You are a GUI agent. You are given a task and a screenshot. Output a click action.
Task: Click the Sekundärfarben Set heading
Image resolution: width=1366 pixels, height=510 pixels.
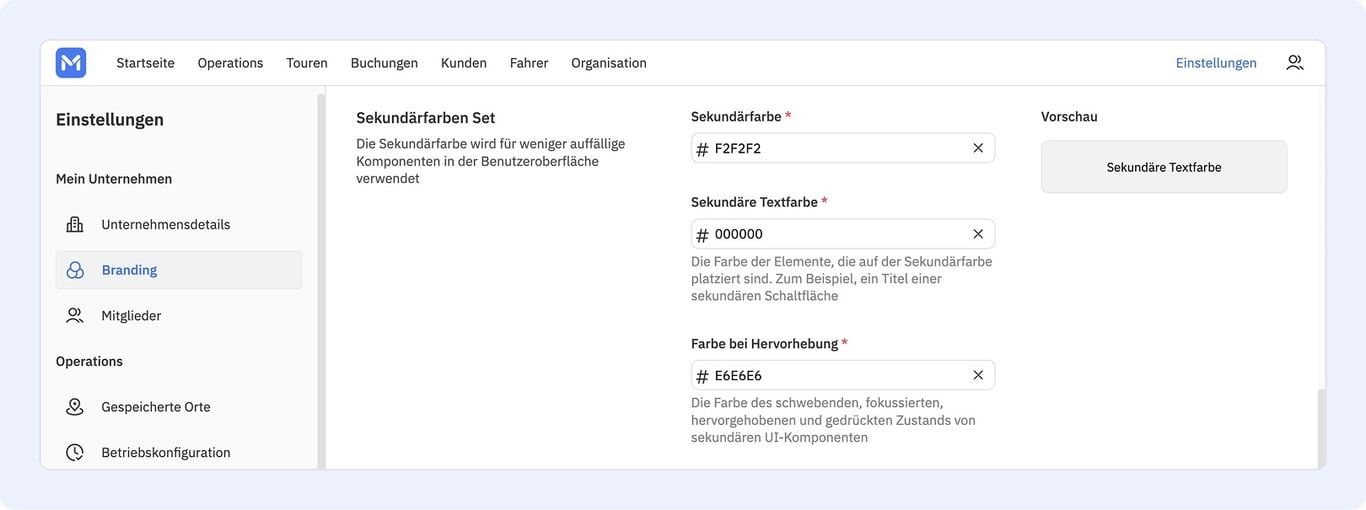click(426, 118)
